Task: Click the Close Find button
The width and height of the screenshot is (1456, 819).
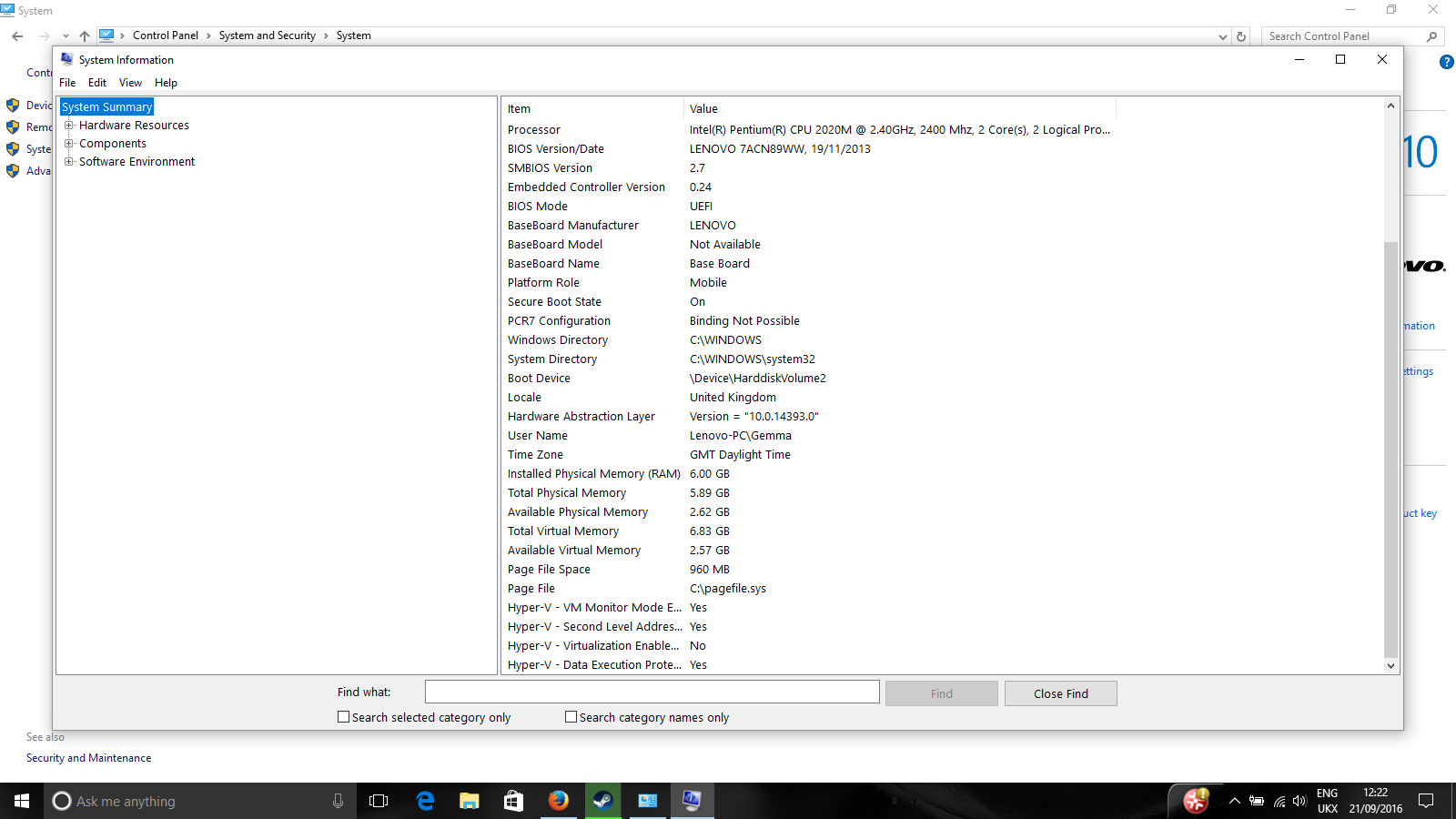Action: tap(1061, 693)
